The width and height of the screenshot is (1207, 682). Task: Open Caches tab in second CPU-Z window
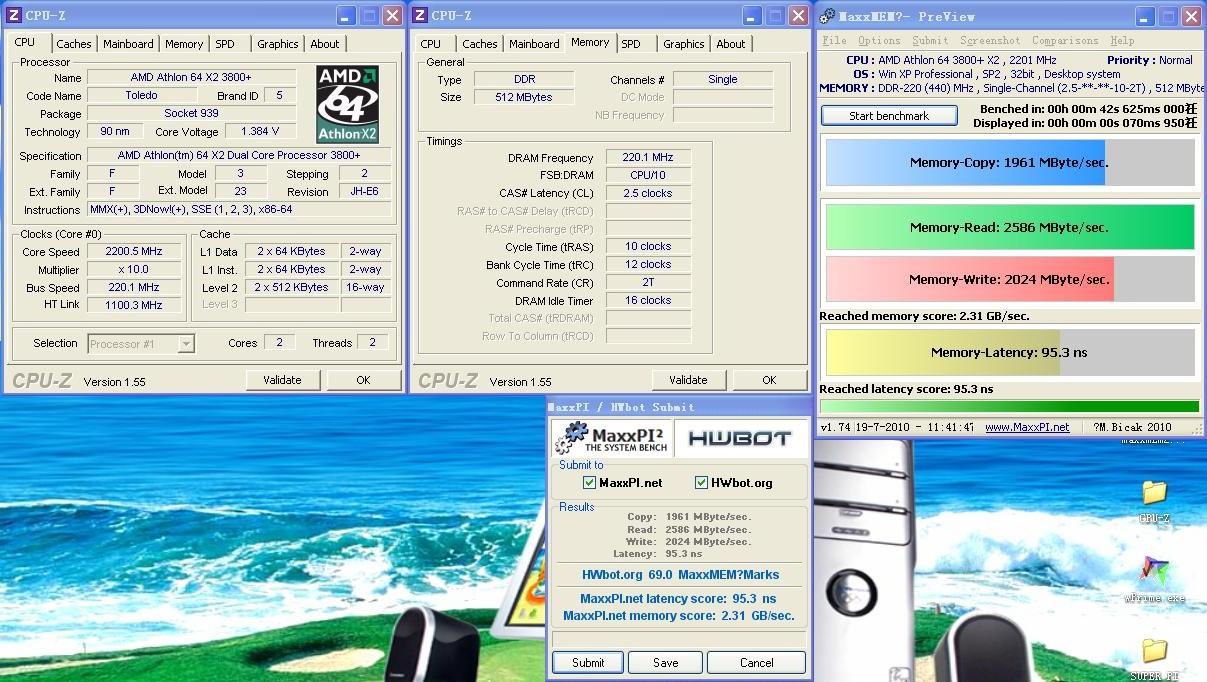click(480, 44)
